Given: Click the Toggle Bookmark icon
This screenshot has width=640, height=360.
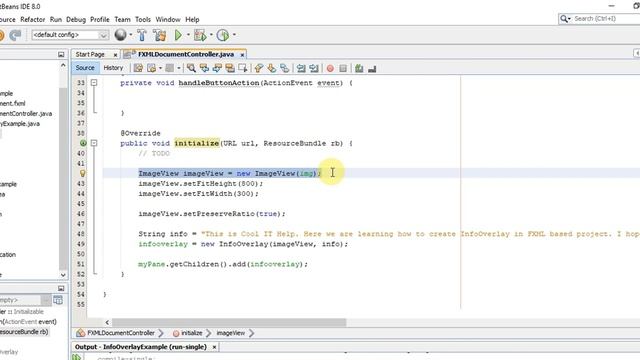Looking at the screenshot, I should click(x=284, y=68).
